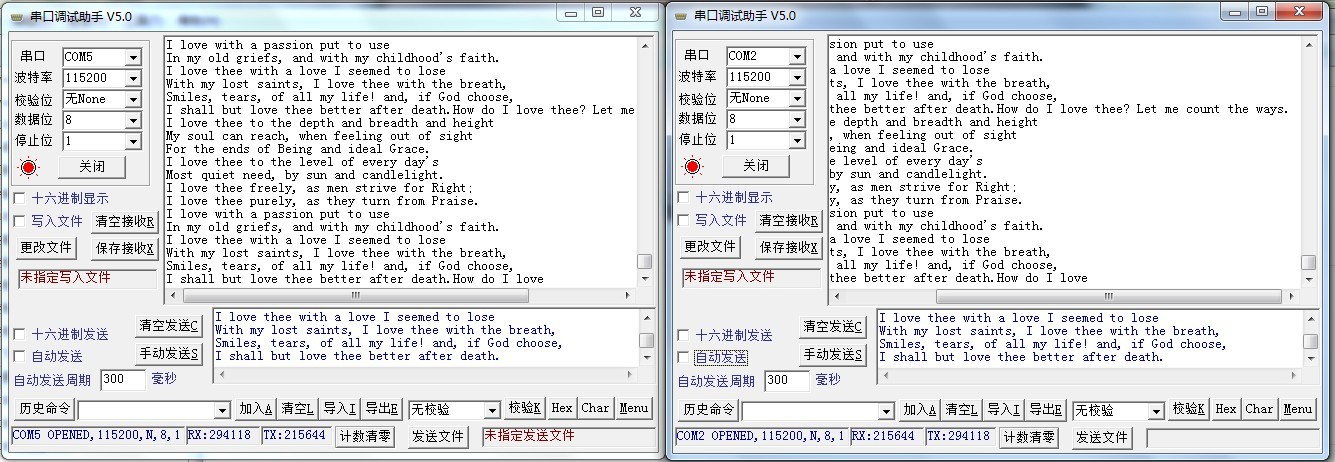Reset counters in COM2 window
The height and width of the screenshot is (462, 1335).
tap(1029, 437)
